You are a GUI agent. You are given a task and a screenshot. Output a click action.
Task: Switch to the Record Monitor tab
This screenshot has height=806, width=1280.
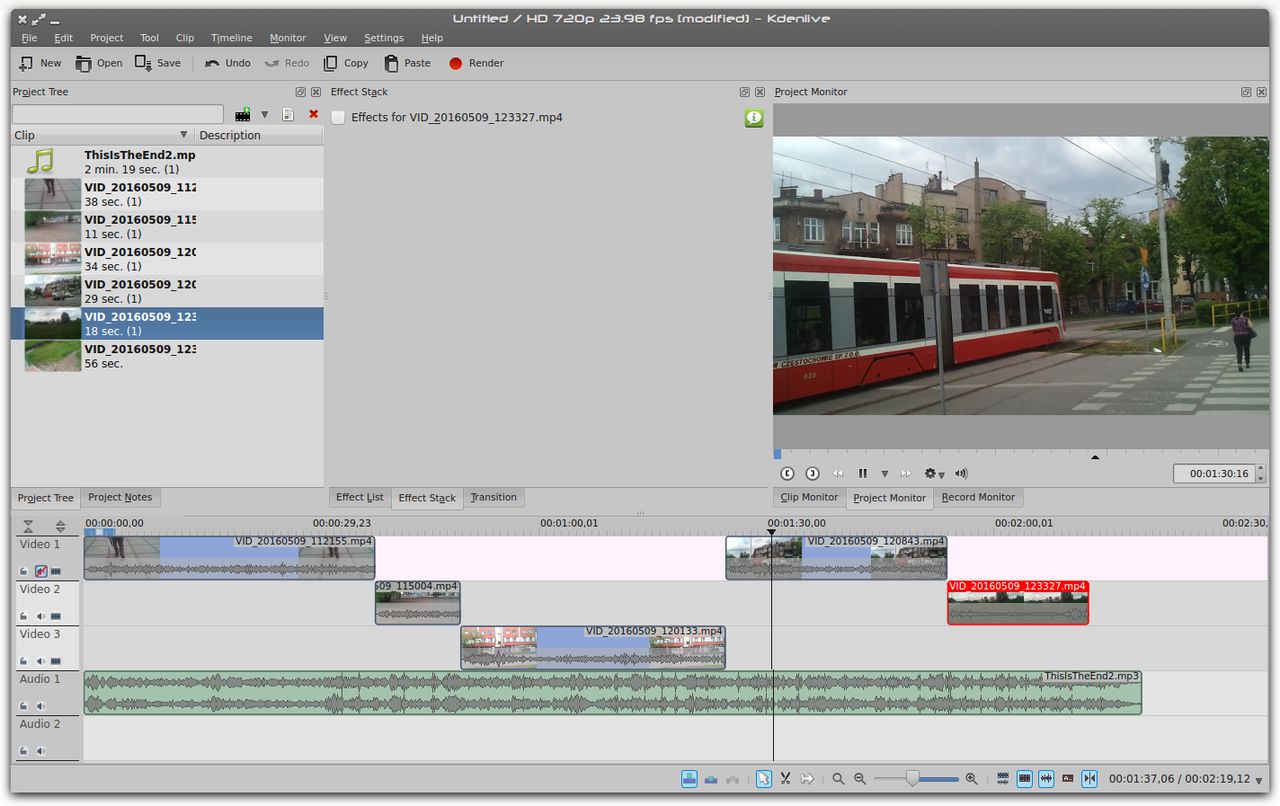coord(978,497)
